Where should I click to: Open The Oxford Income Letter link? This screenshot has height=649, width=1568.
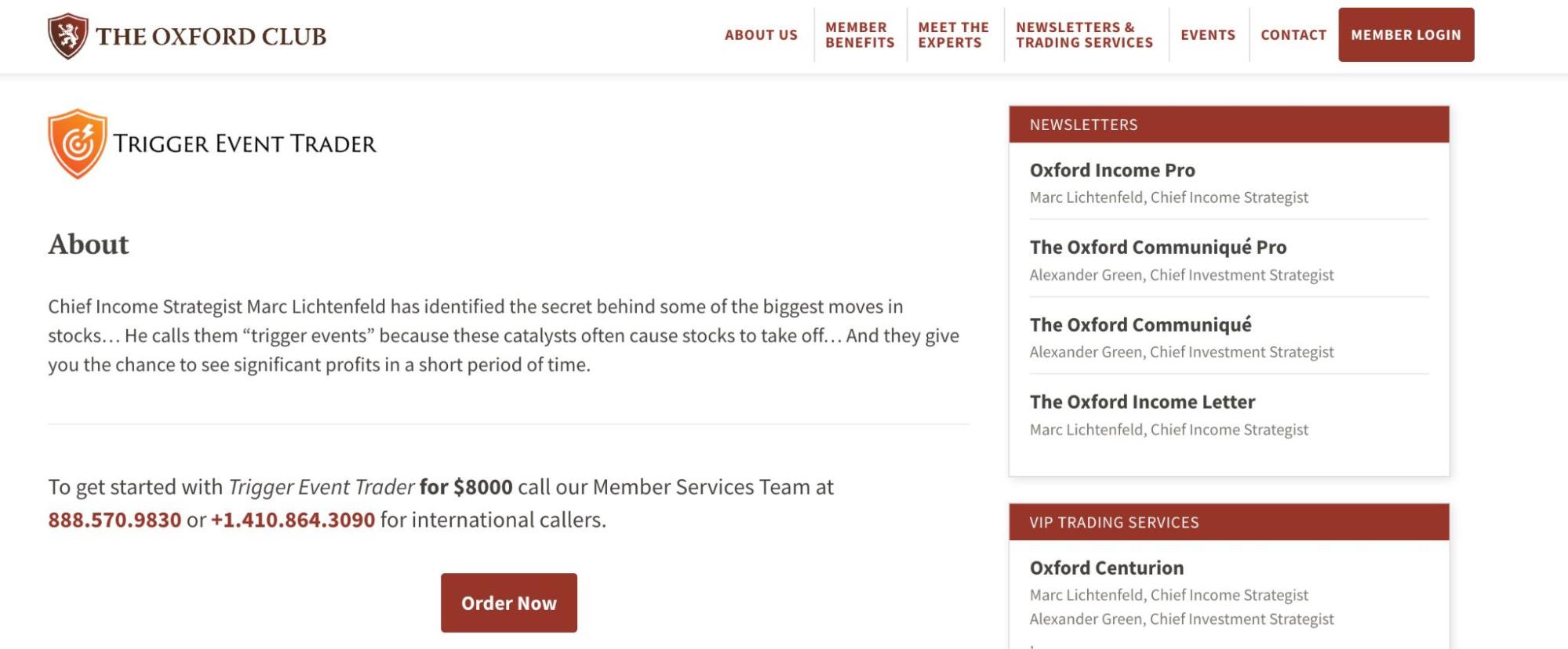pyautogui.click(x=1142, y=402)
